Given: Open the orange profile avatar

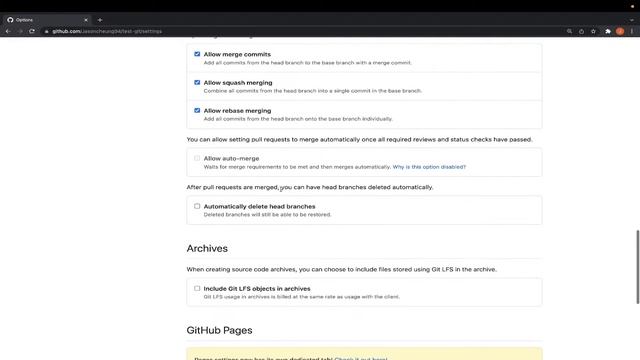Looking at the screenshot, I should click(620, 31).
